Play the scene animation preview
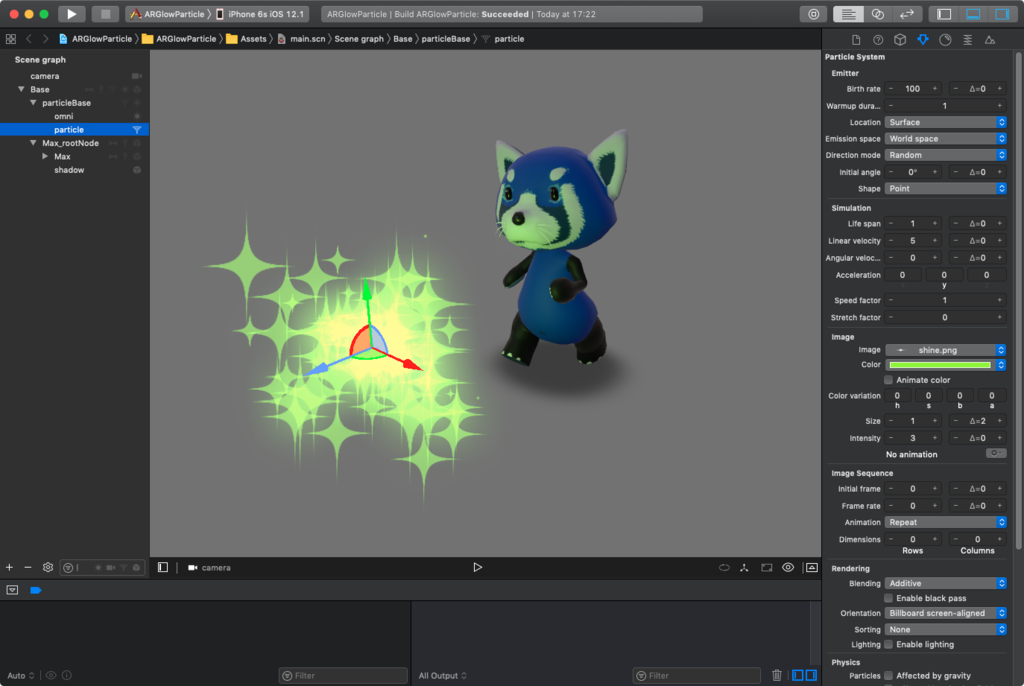 pos(477,567)
